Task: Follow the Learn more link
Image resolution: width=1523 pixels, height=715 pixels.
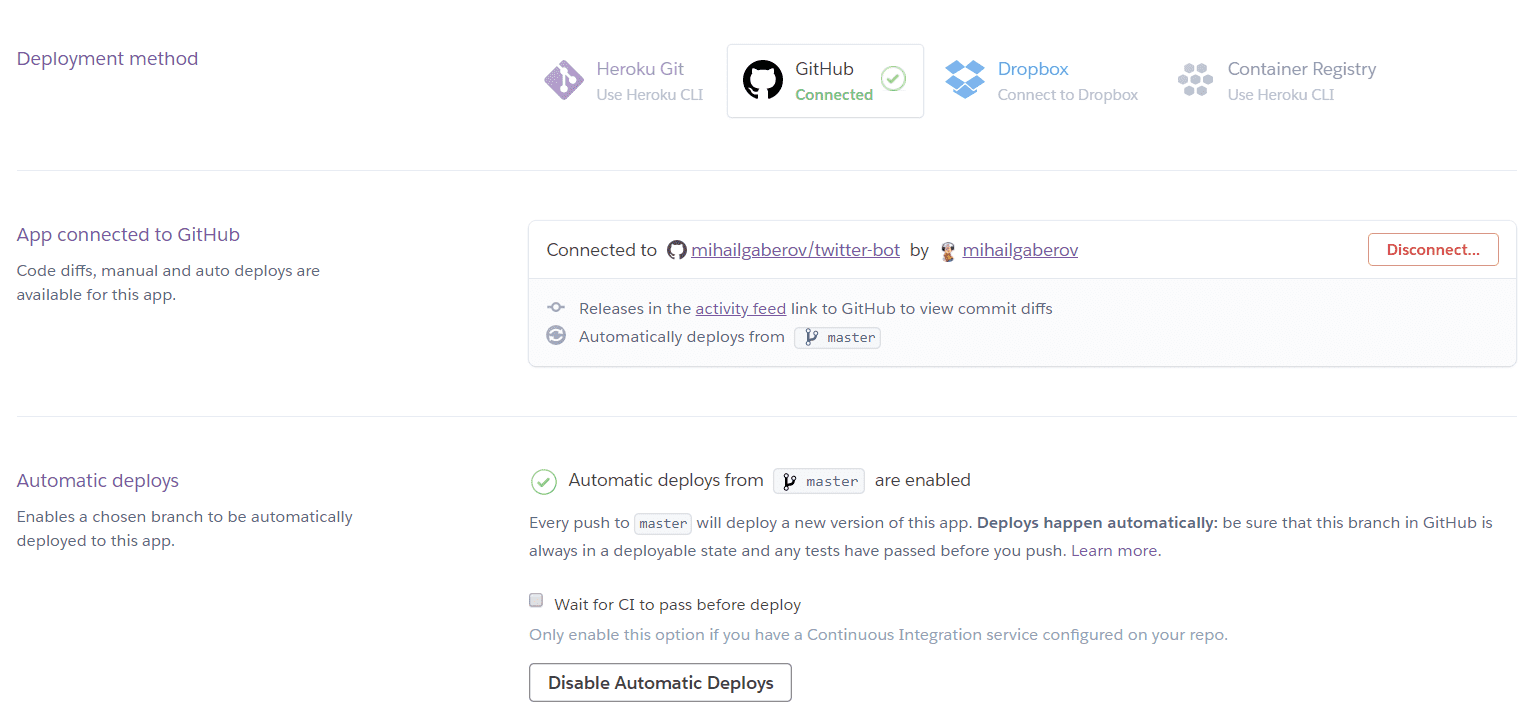Action: click(x=1115, y=551)
